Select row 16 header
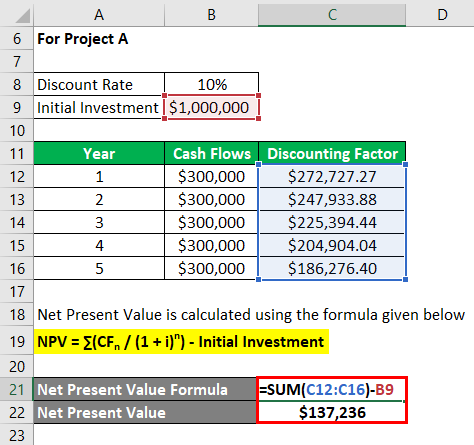 pyautogui.click(x=17, y=268)
